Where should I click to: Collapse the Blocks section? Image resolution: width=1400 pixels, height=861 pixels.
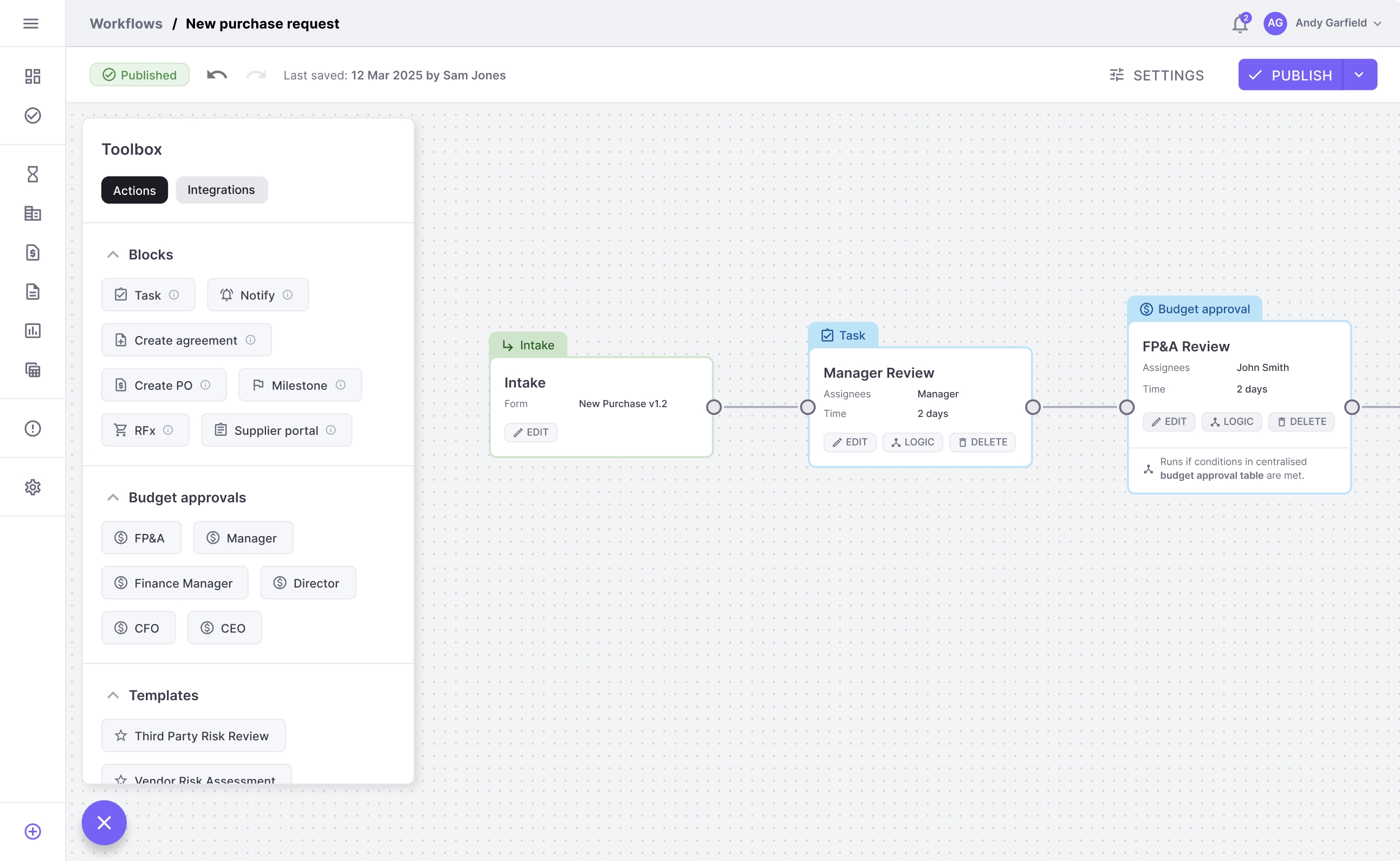113,255
